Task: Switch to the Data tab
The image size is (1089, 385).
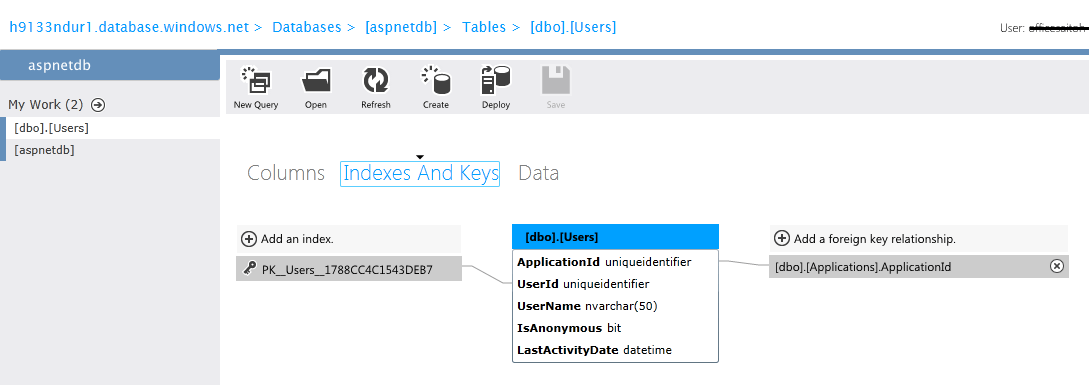Action: (538, 173)
